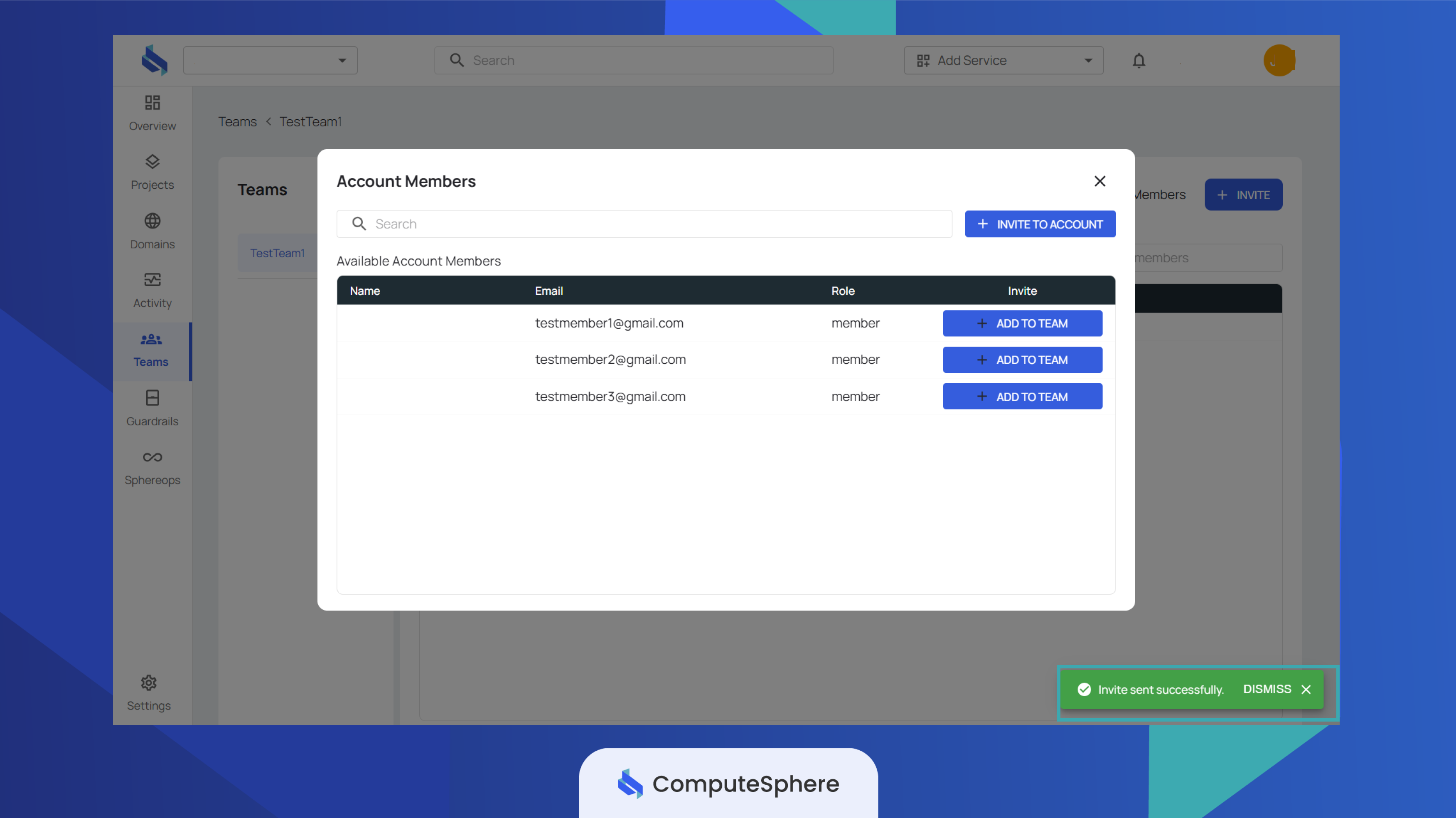Open Sphereops from the sidebar
This screenshot has height=818, width=1456.
point(152,468)
